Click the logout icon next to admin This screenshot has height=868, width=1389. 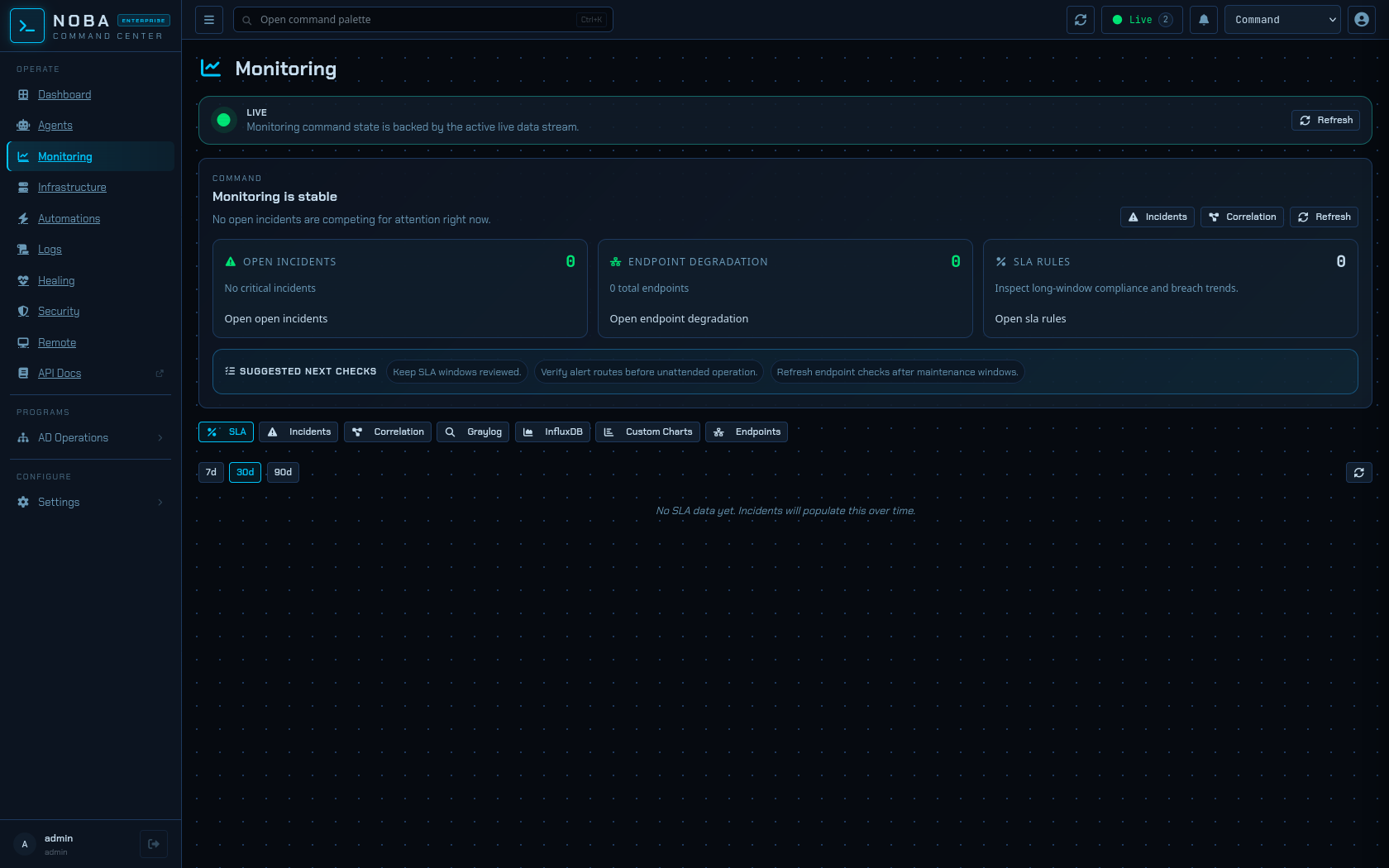pos(154,844)
